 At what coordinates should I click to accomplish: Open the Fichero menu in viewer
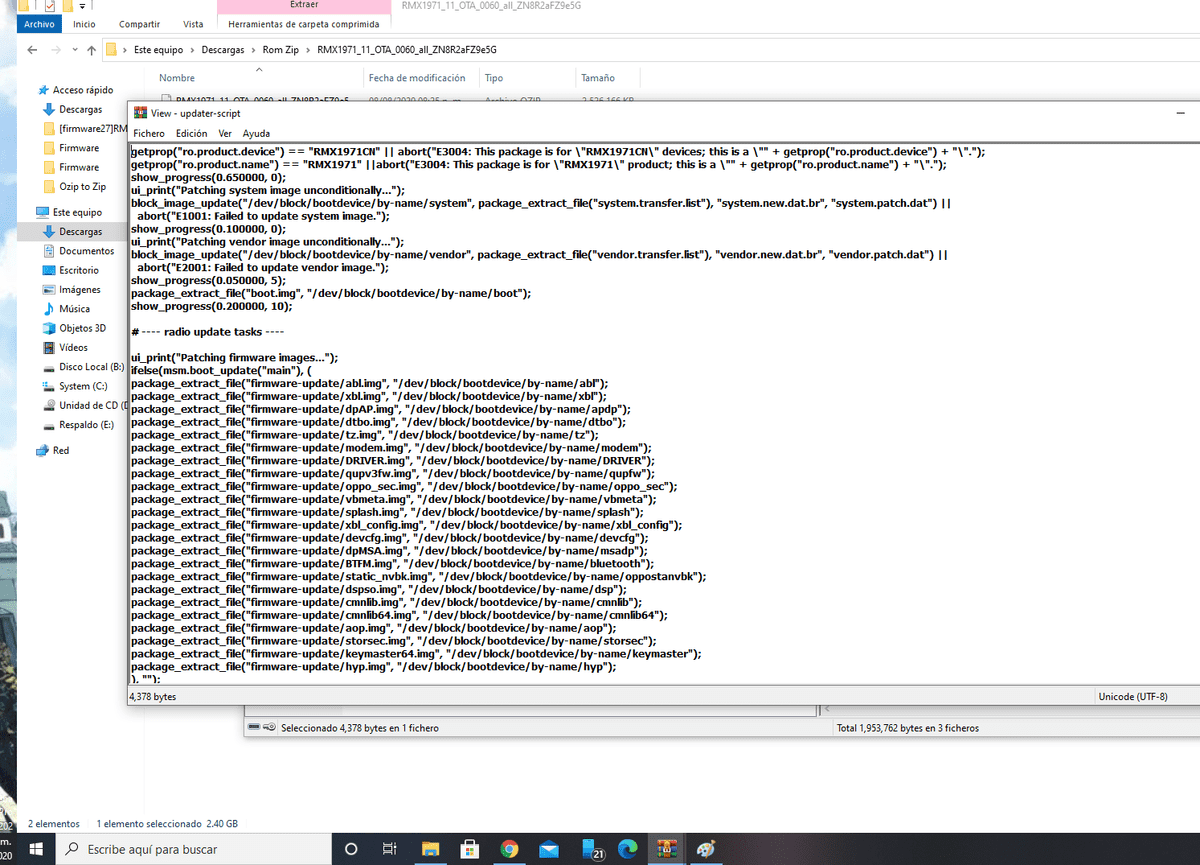click(x=149, y=133)
